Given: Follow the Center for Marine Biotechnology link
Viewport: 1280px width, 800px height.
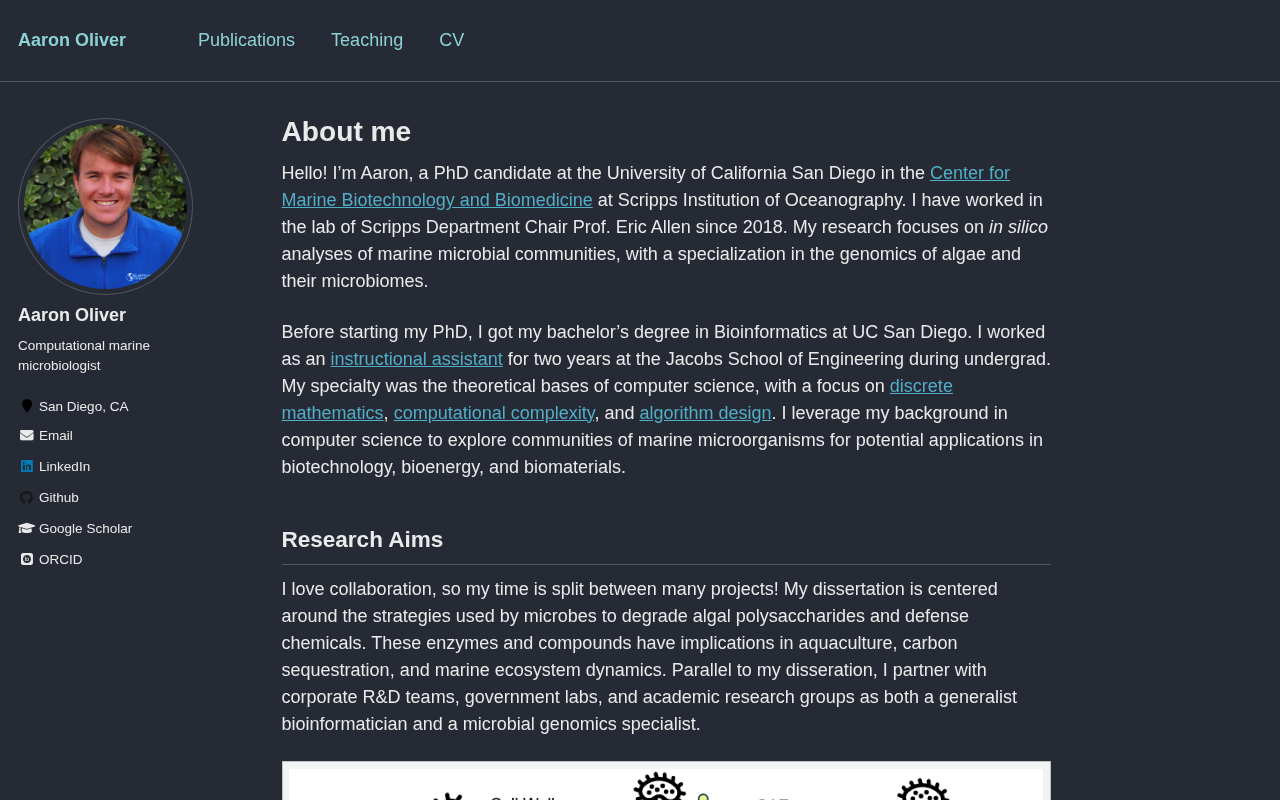Looking at the screenshot, I should point(969,173).
